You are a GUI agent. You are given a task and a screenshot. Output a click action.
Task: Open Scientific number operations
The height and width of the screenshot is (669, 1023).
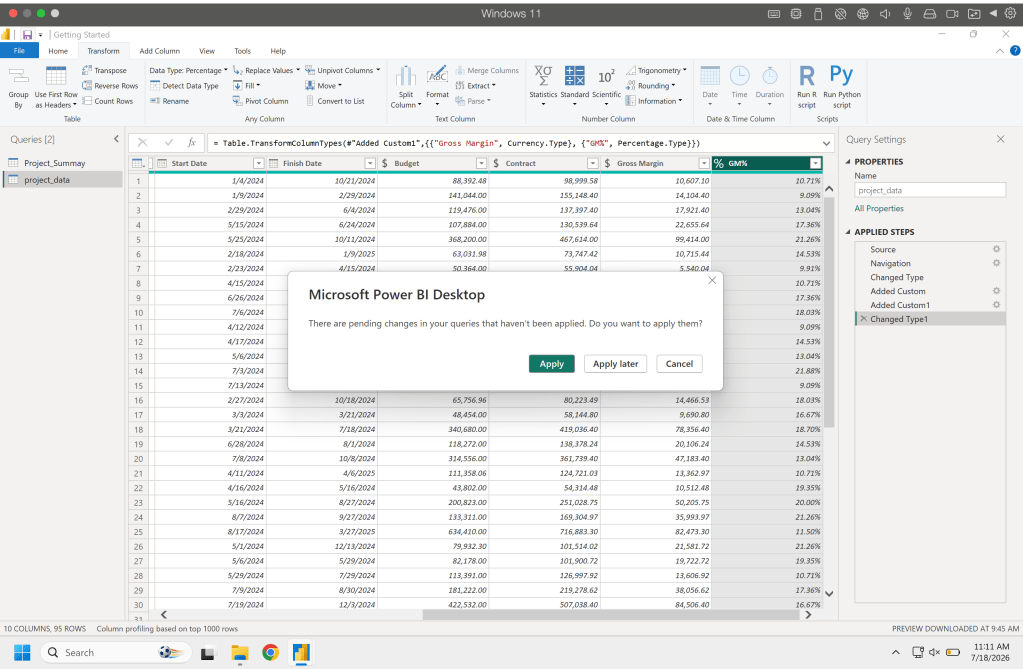(606, 86)
